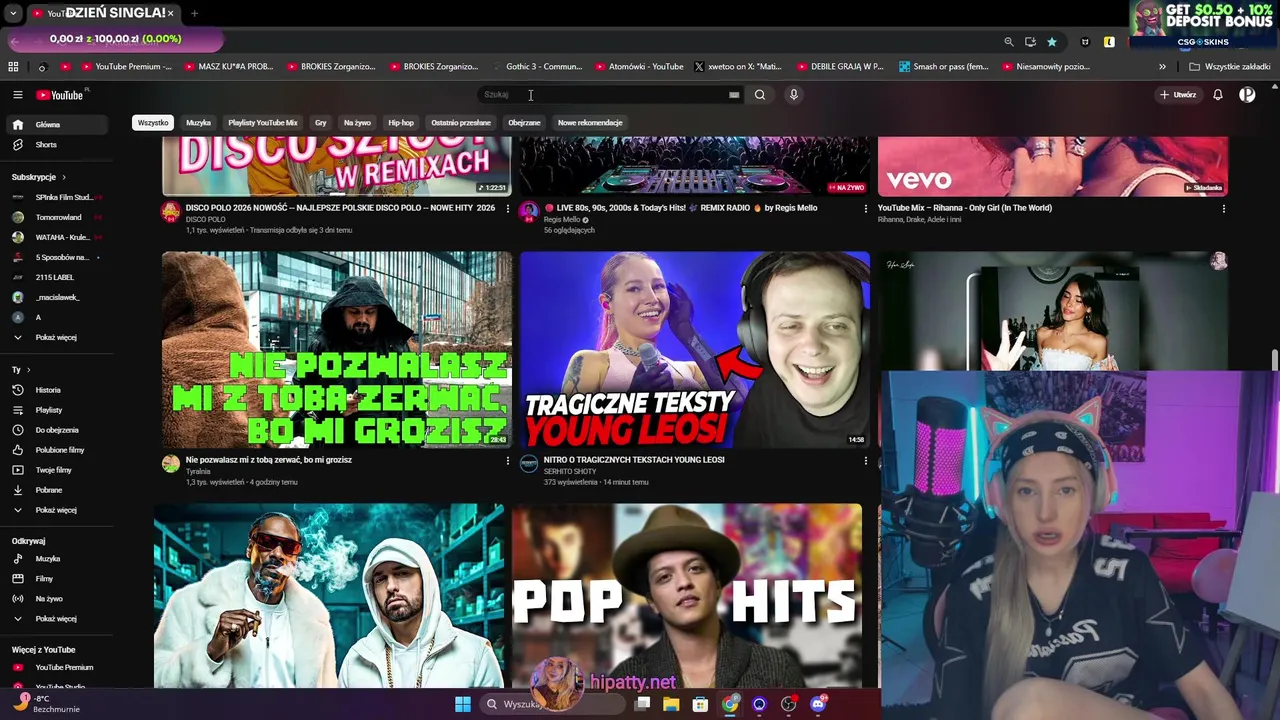Open Playlisty in the sidebar

(x=58, y=410)
